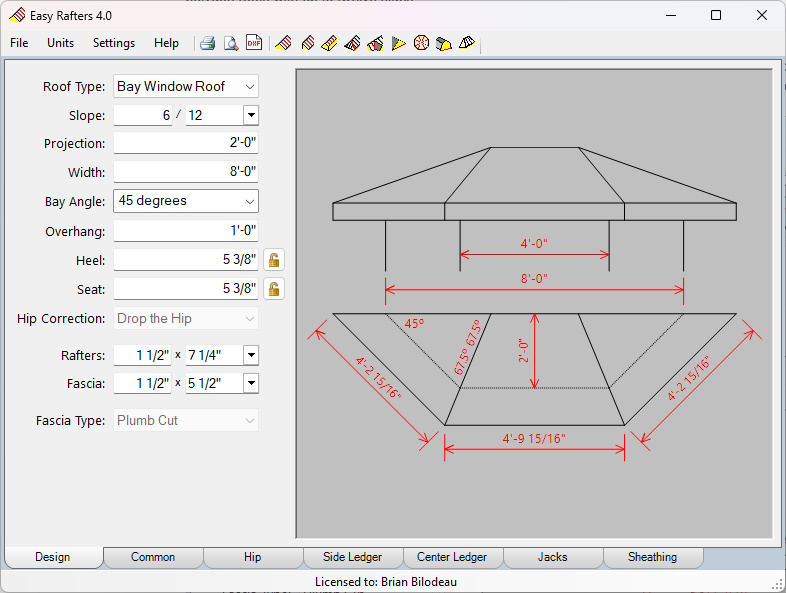786x593 pixels.
Task: Click the Print toolbar icon
Action: (x=208, y=43)
